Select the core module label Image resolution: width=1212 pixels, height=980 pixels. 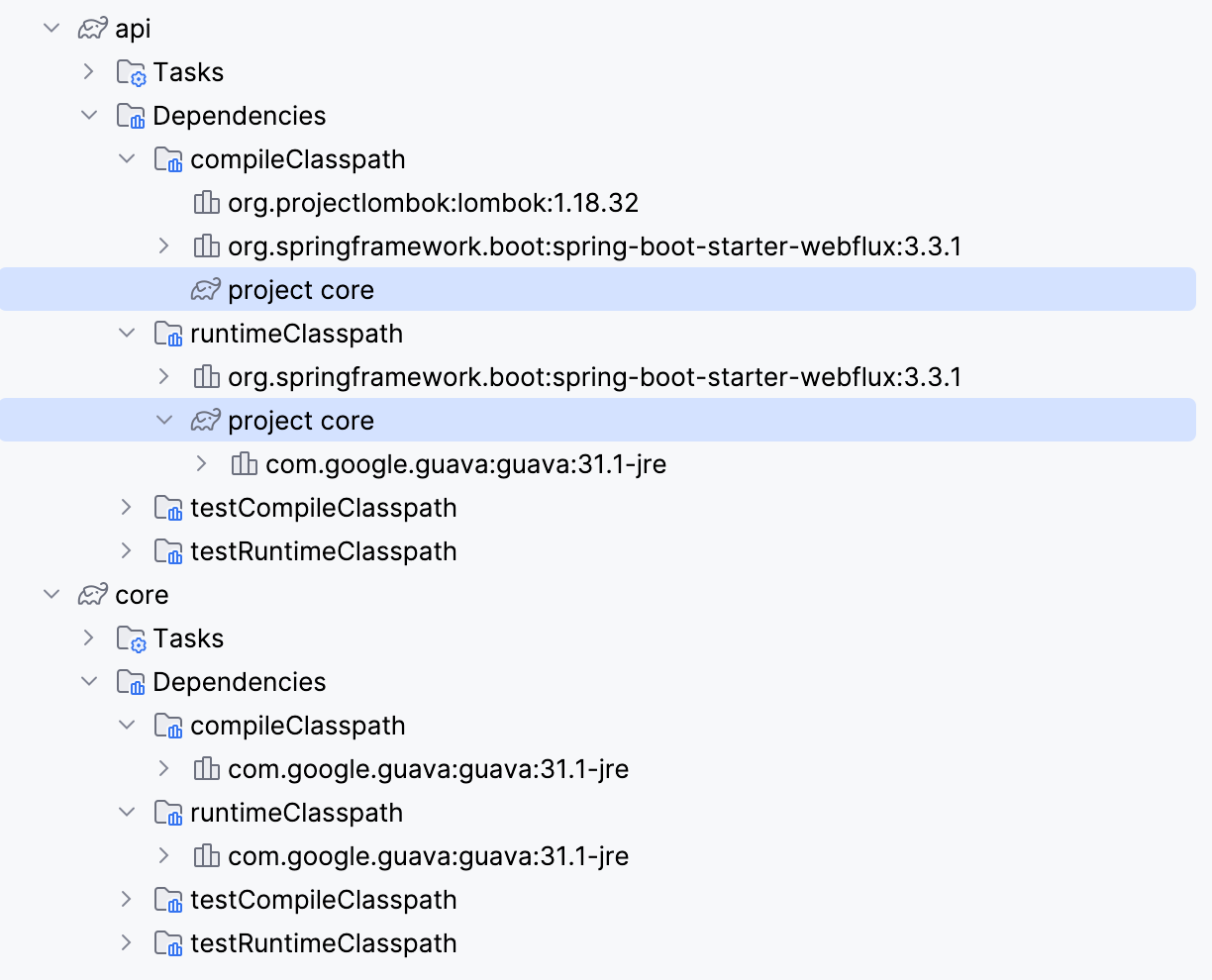click(x=142, y=595)
